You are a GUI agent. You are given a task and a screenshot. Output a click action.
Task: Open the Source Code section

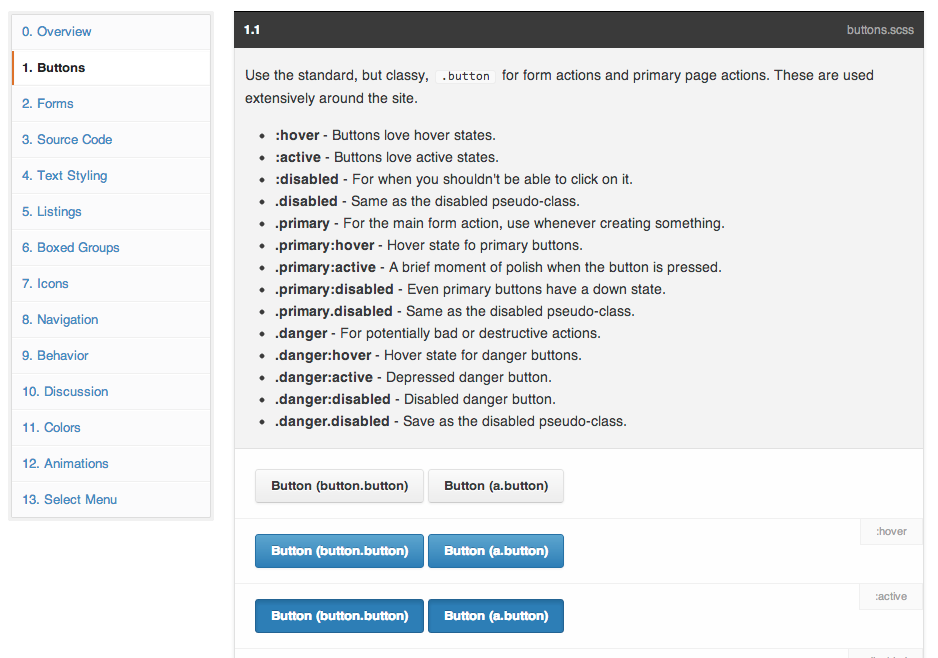[67, 140]
